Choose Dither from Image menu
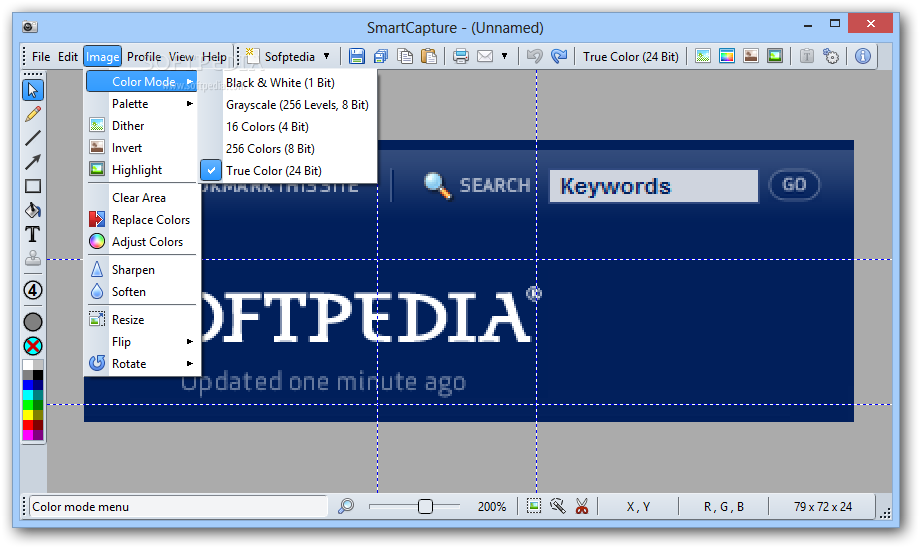The height and width of the screenshot is (548, 920). (x=142, y=126)
